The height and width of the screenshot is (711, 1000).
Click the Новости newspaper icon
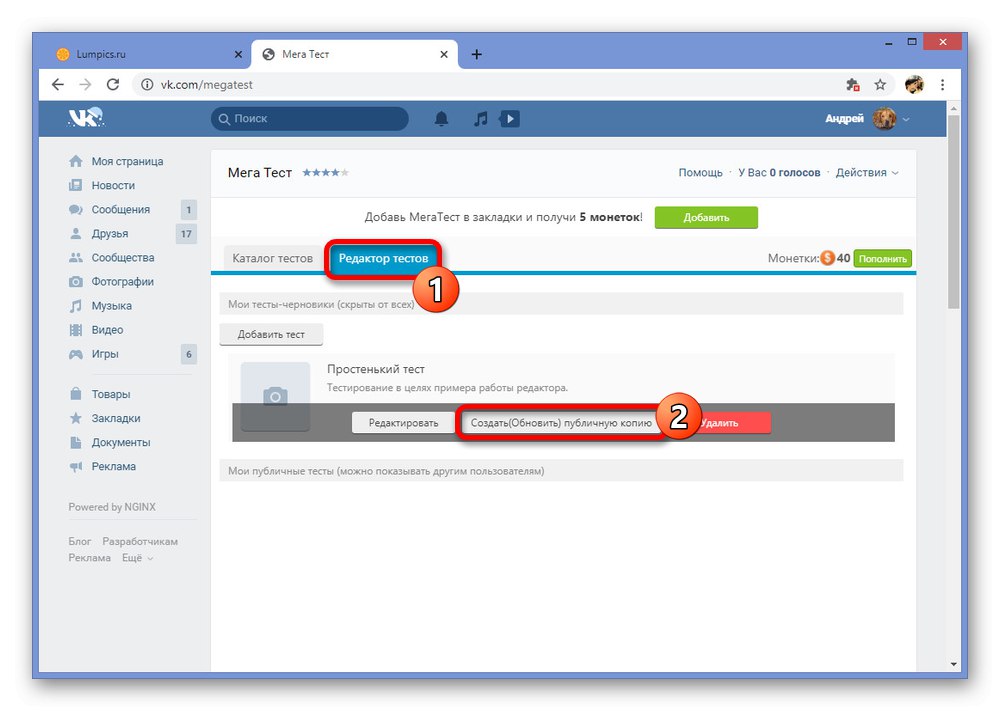coord(76,186)
